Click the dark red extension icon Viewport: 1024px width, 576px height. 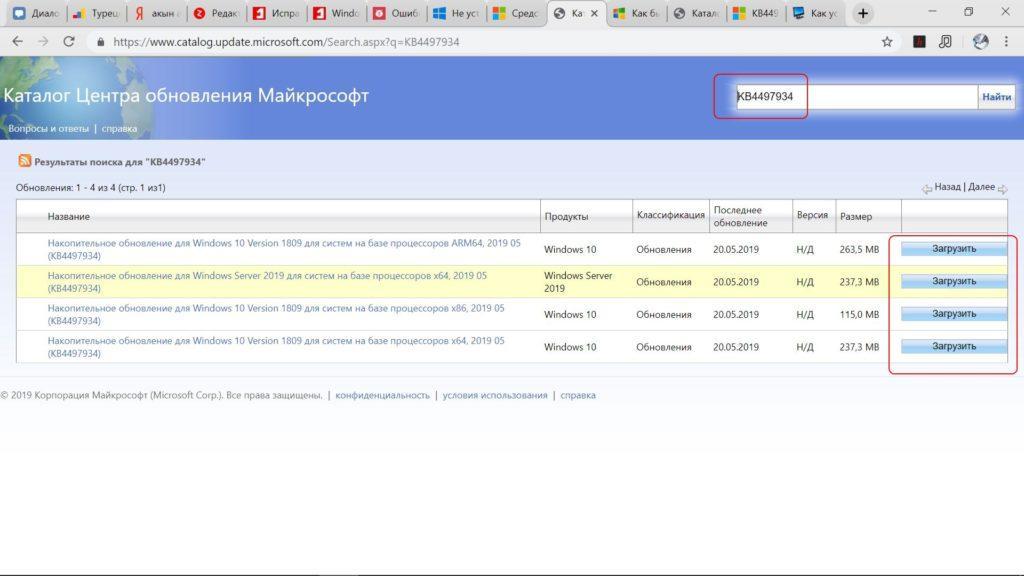(x=919, y=42)
